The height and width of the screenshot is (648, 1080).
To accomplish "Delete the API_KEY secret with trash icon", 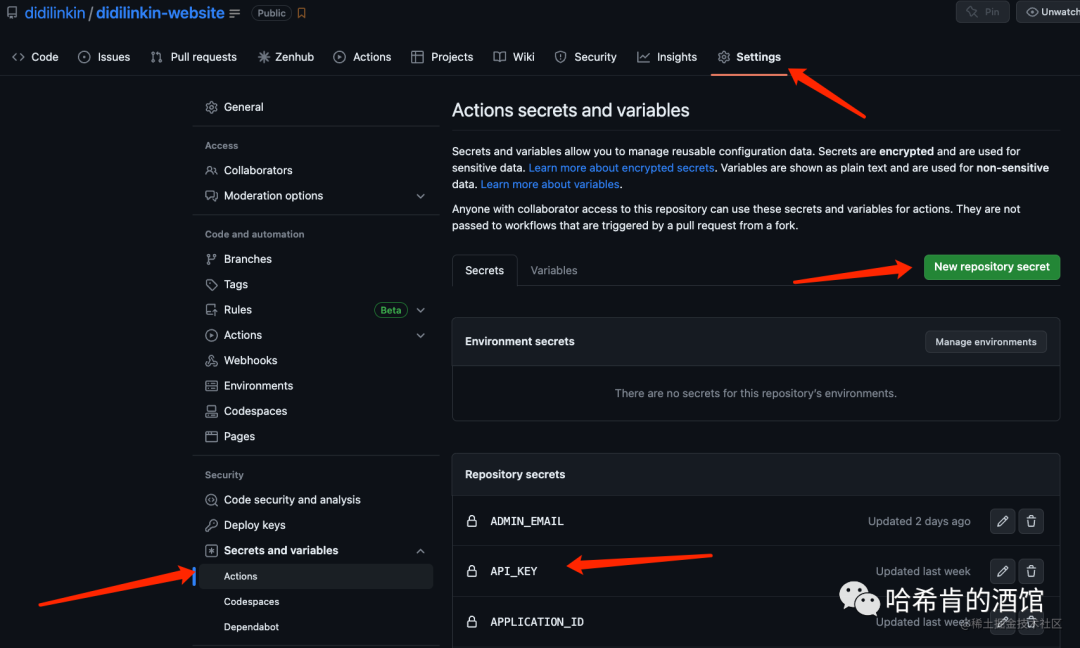I will (1031, 572).
